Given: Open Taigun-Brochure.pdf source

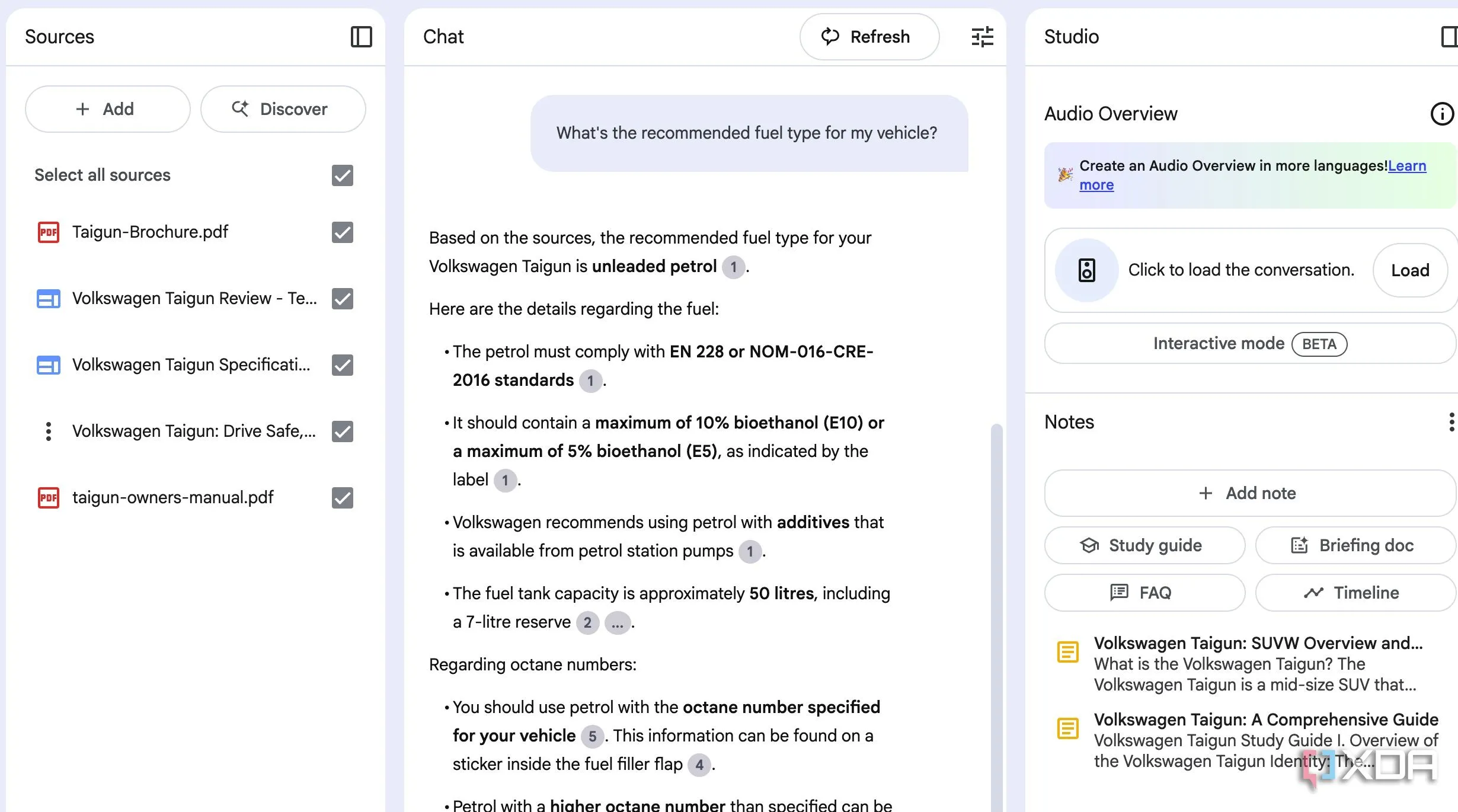Looking at the screenshot, I should 150,232.
